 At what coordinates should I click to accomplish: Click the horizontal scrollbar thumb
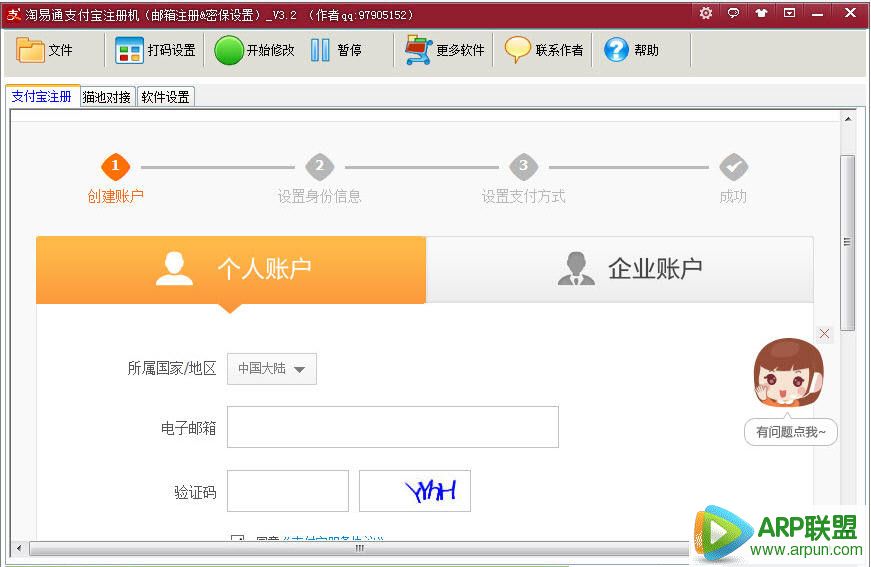[359, 549]
